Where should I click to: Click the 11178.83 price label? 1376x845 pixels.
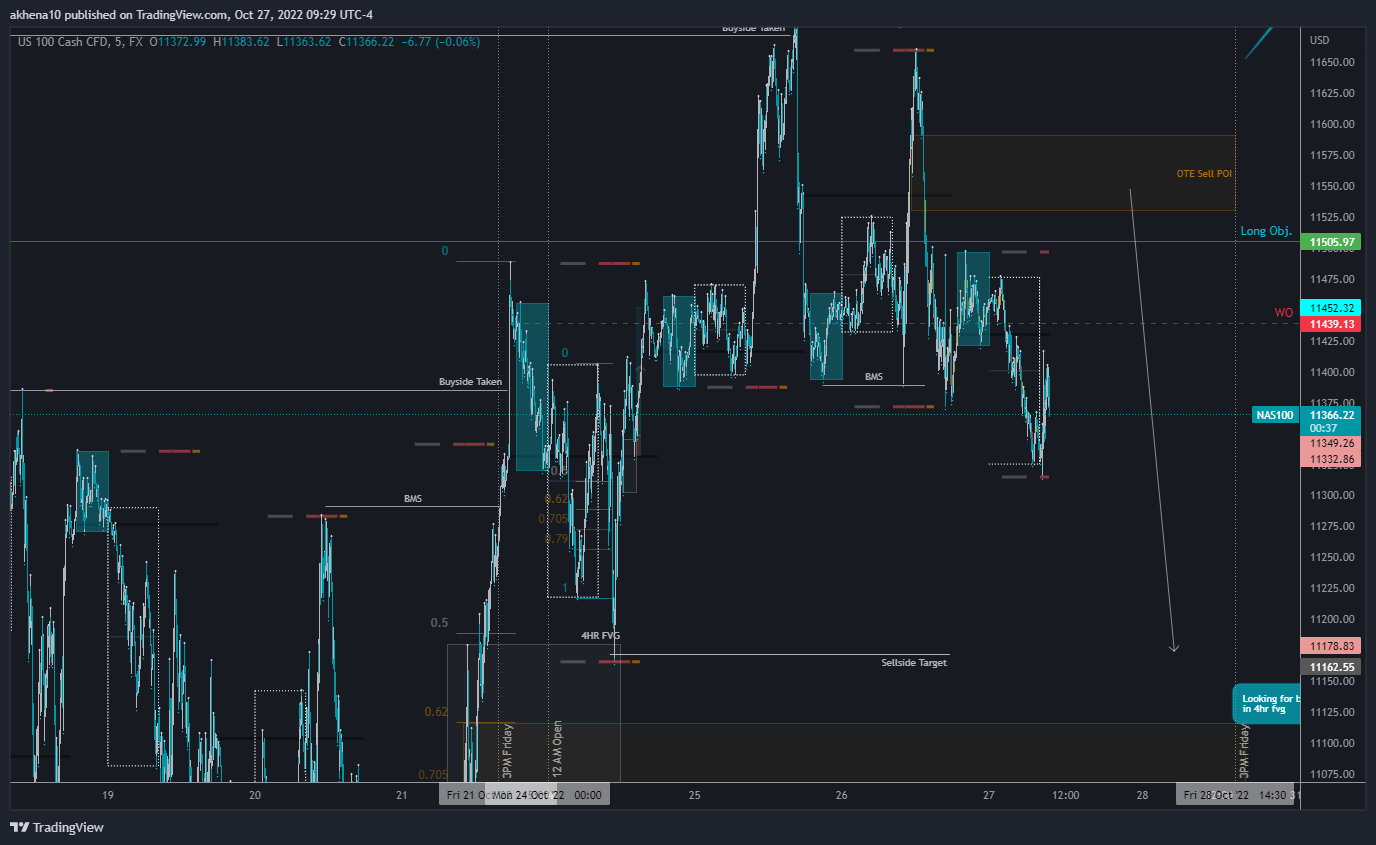(x=1331, y=646)
